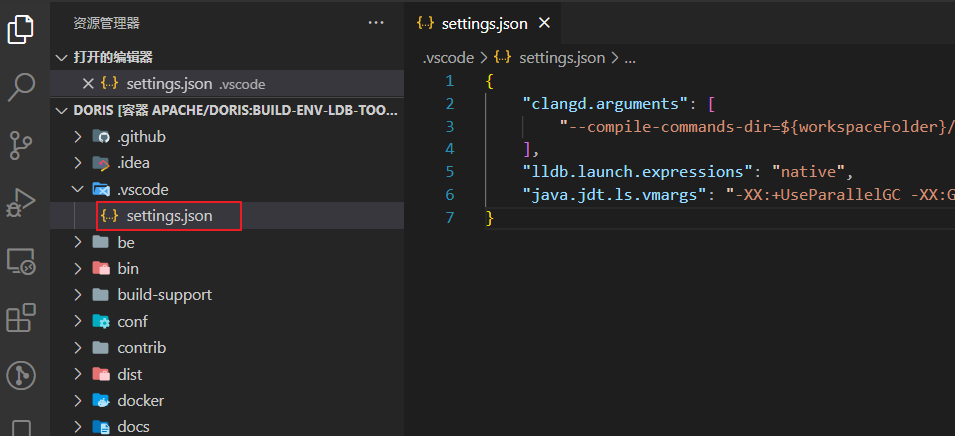The image size is (955, 436).
Task: Click the docker folder in explorer
Action: (x=140, y=400)
